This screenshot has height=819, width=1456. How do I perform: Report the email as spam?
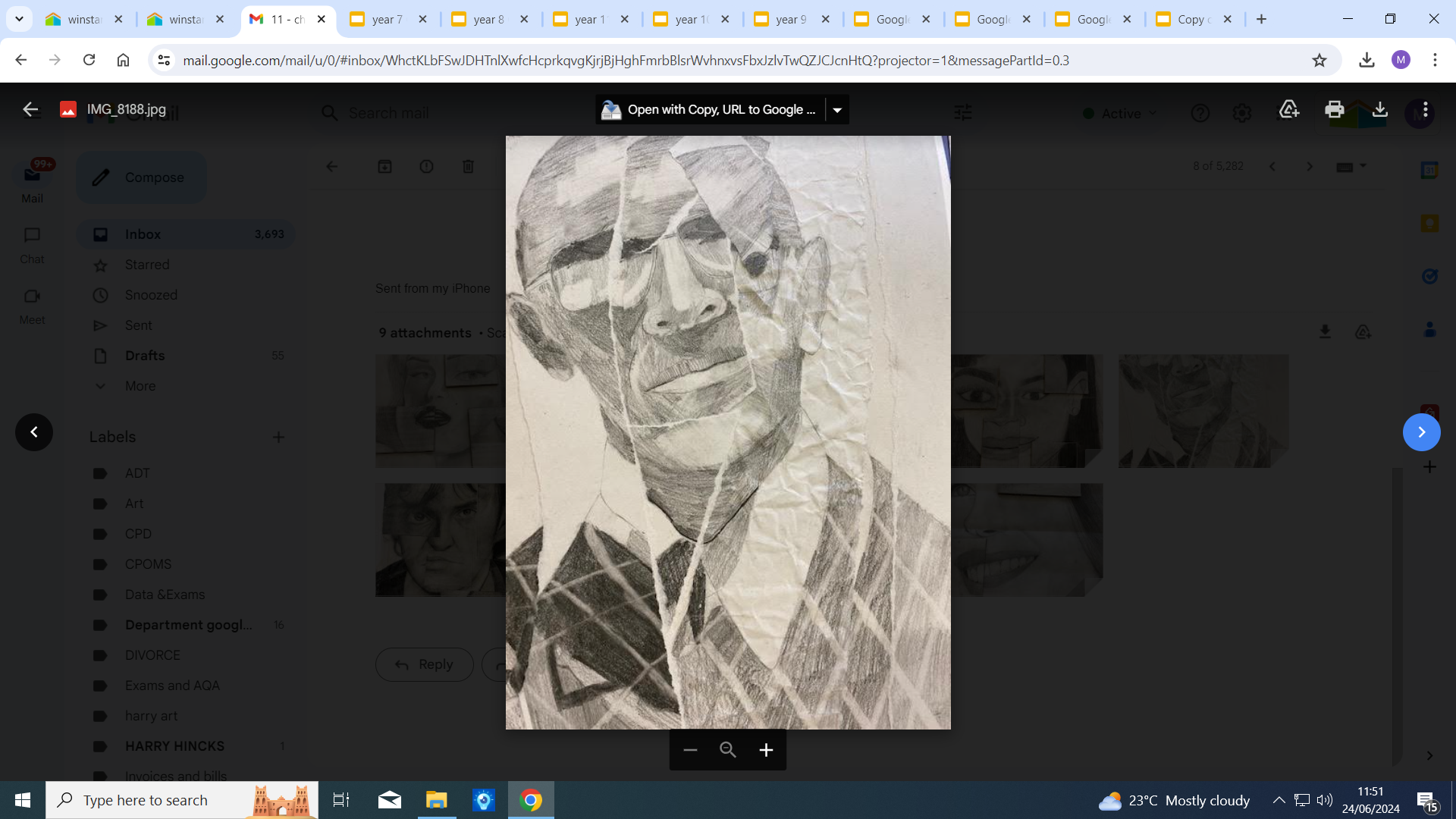pyautogui.click(x=426, y=166)
